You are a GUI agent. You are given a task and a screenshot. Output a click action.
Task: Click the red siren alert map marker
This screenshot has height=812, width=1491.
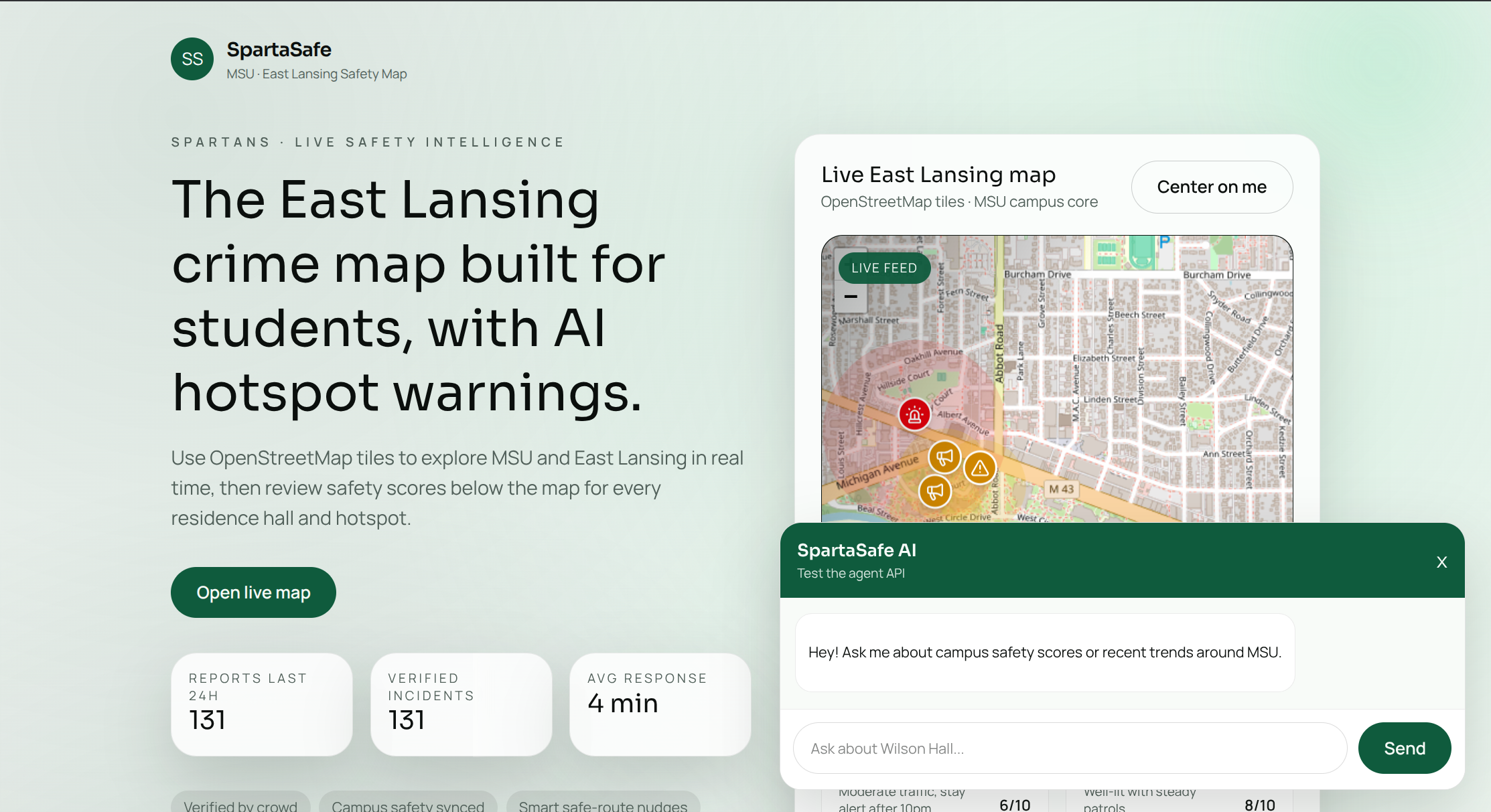914,415
